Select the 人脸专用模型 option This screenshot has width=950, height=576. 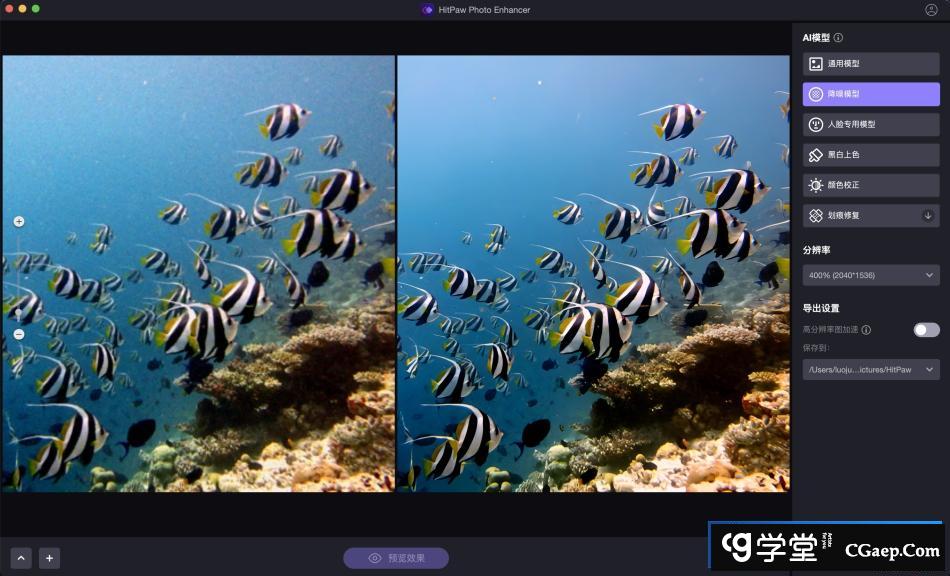pos(870,125)
